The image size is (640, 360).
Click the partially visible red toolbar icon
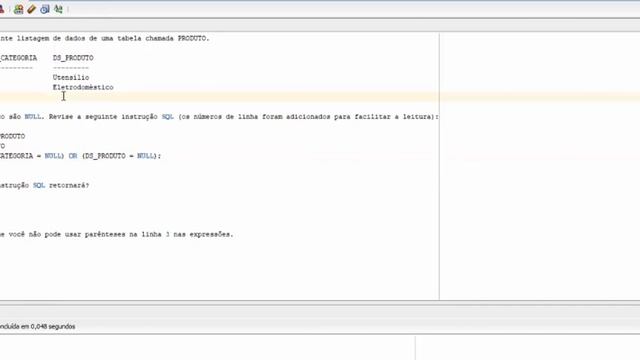[2, 9]
